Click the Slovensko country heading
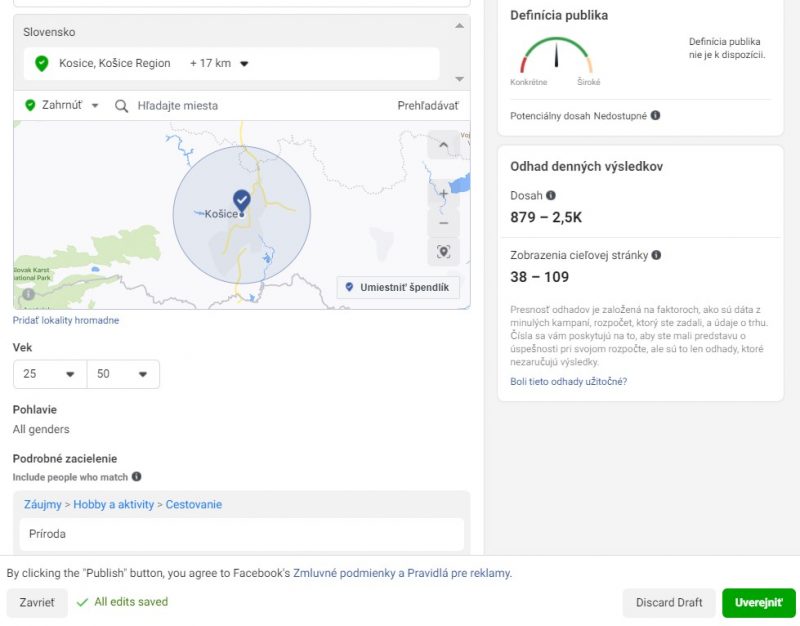Viewport: 800px width, 626px height. point(49,32)
